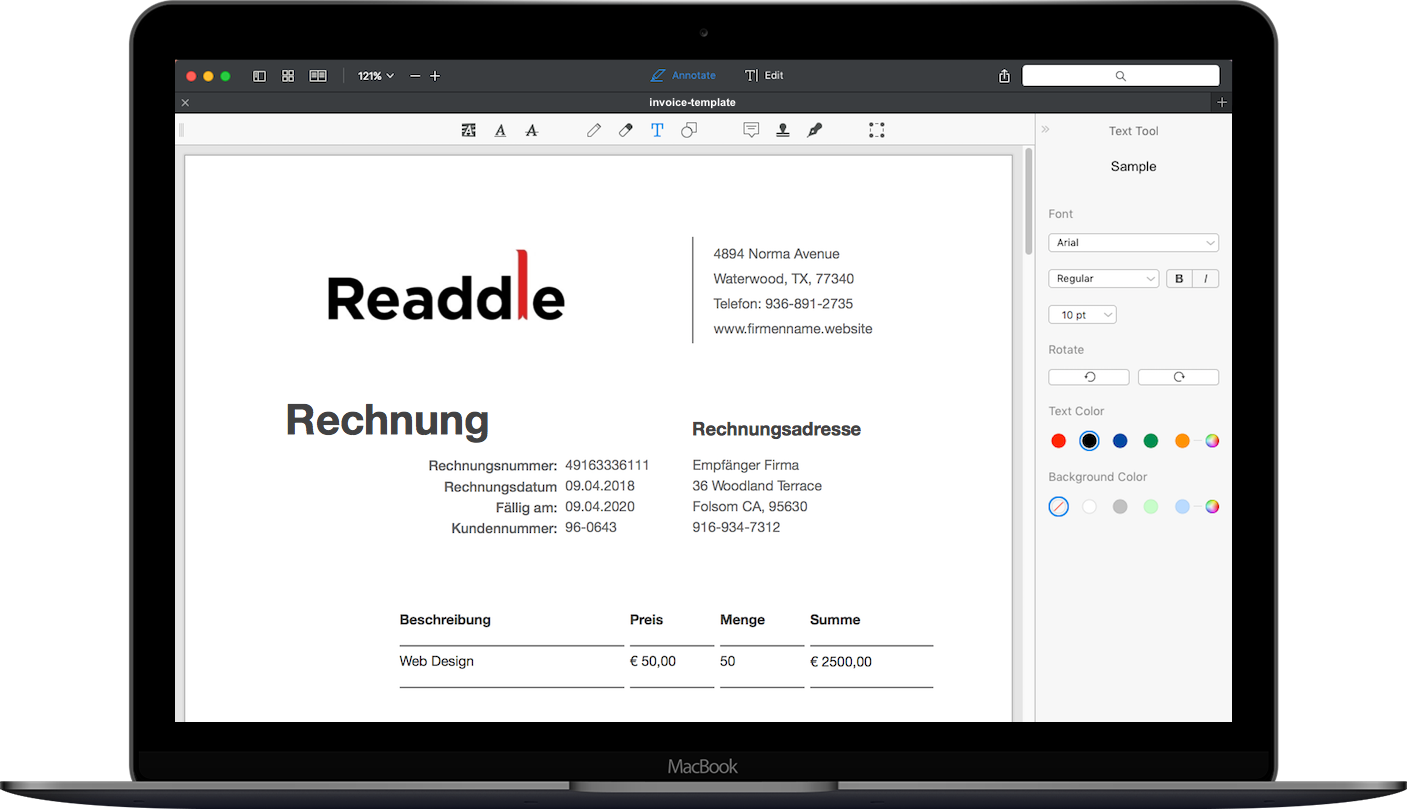Click "Web Design" table cell
The height and width of the screenshot is (809, 1407).
[437, 661]
